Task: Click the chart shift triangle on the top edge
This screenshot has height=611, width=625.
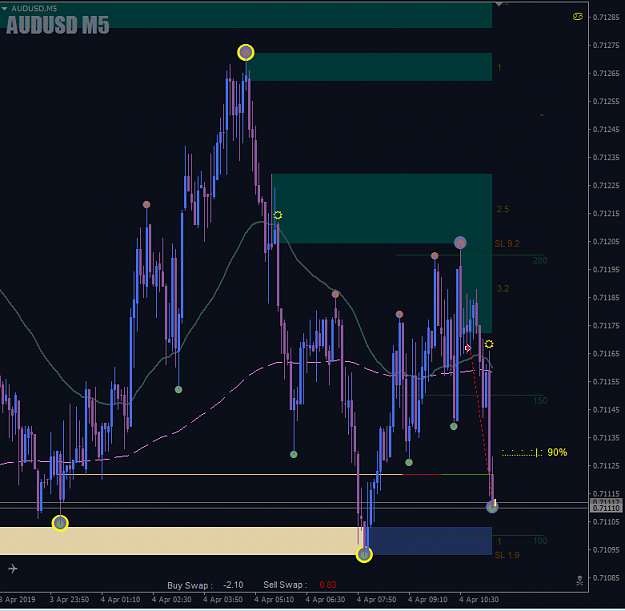Action: click(x=499, y=4)
